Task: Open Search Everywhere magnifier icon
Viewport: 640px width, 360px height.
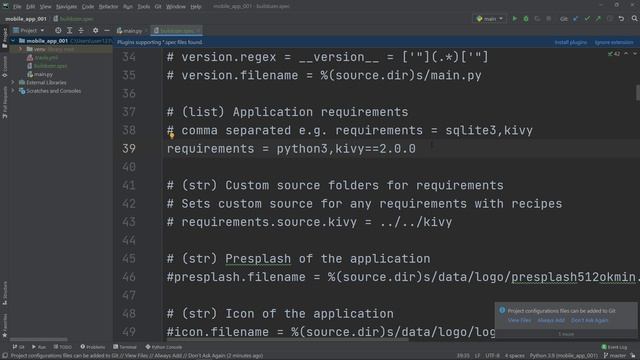Action: click(x=634, y=19)
